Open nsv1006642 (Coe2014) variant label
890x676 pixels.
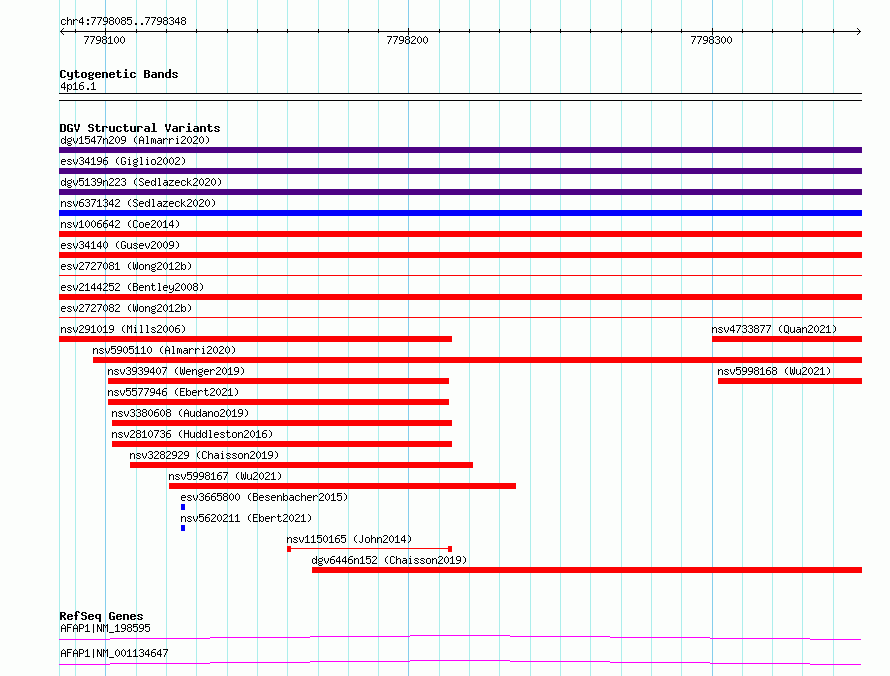coord(120,224)
